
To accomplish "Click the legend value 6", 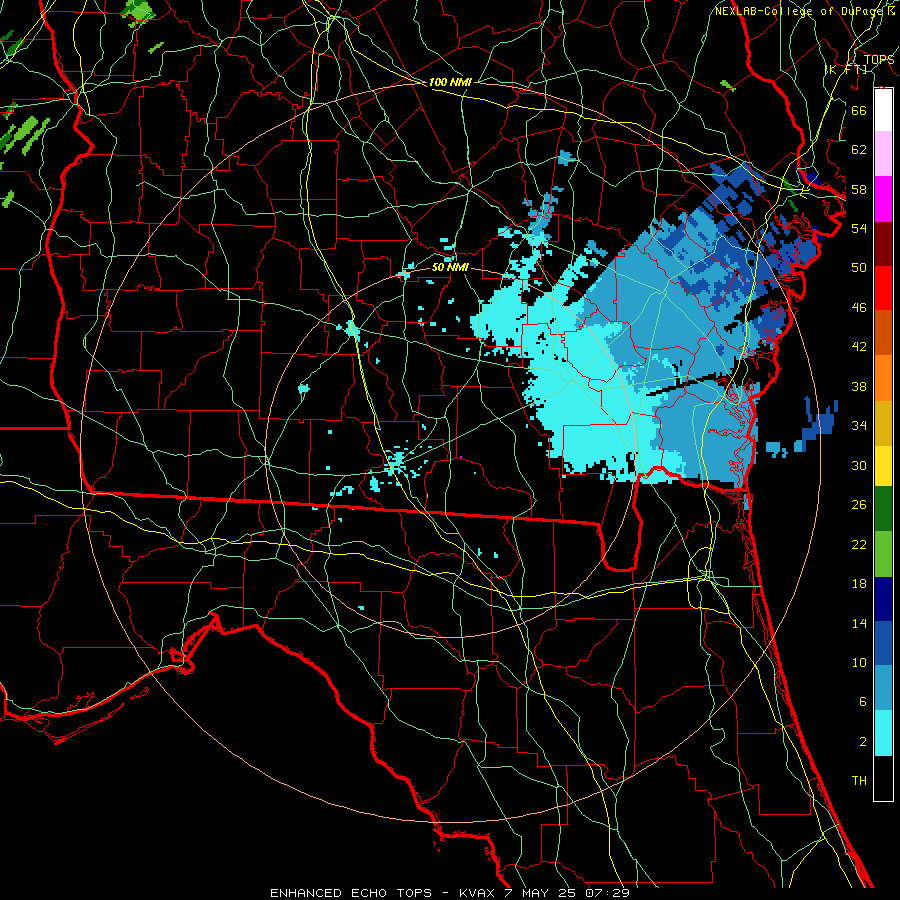I will point(863,702).
